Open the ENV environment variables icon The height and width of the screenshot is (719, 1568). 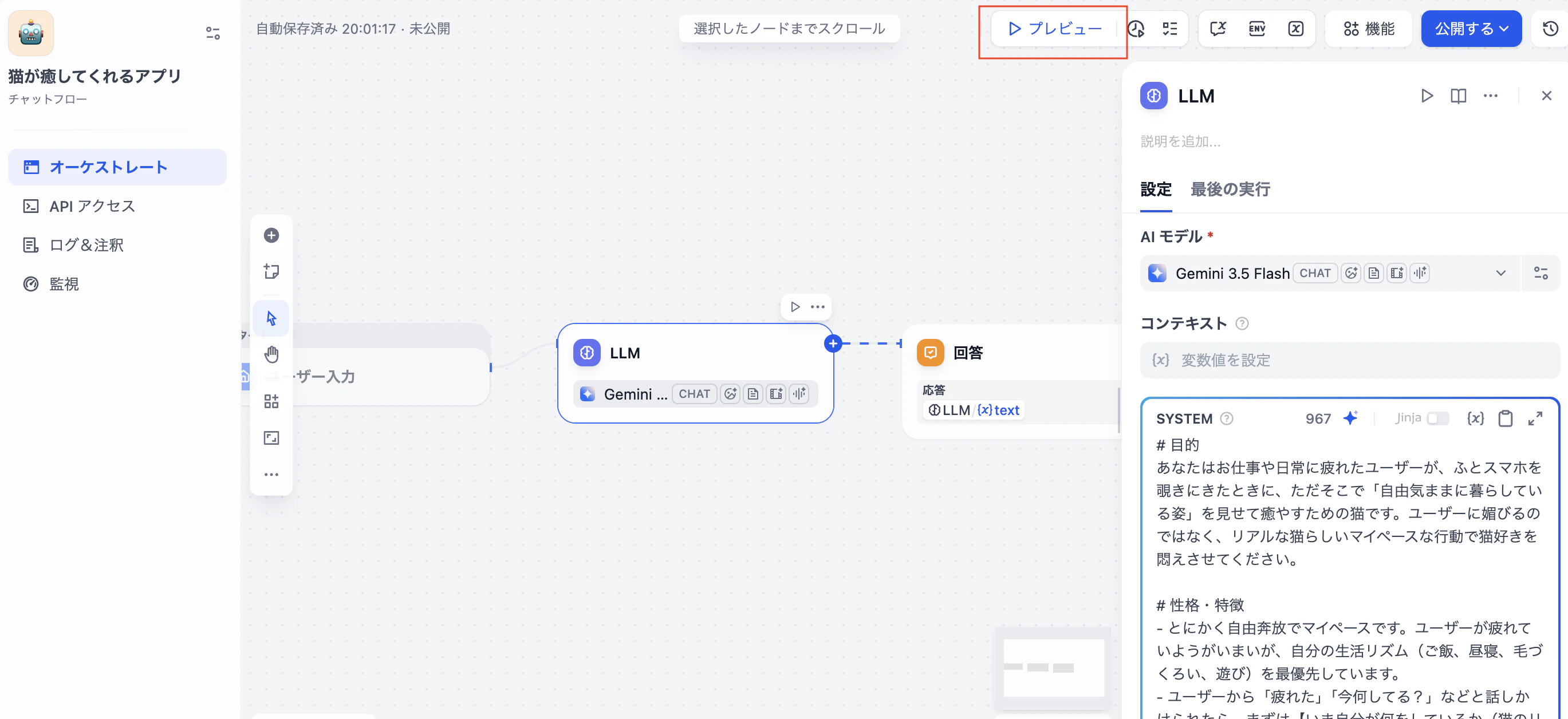[1256, 29]
